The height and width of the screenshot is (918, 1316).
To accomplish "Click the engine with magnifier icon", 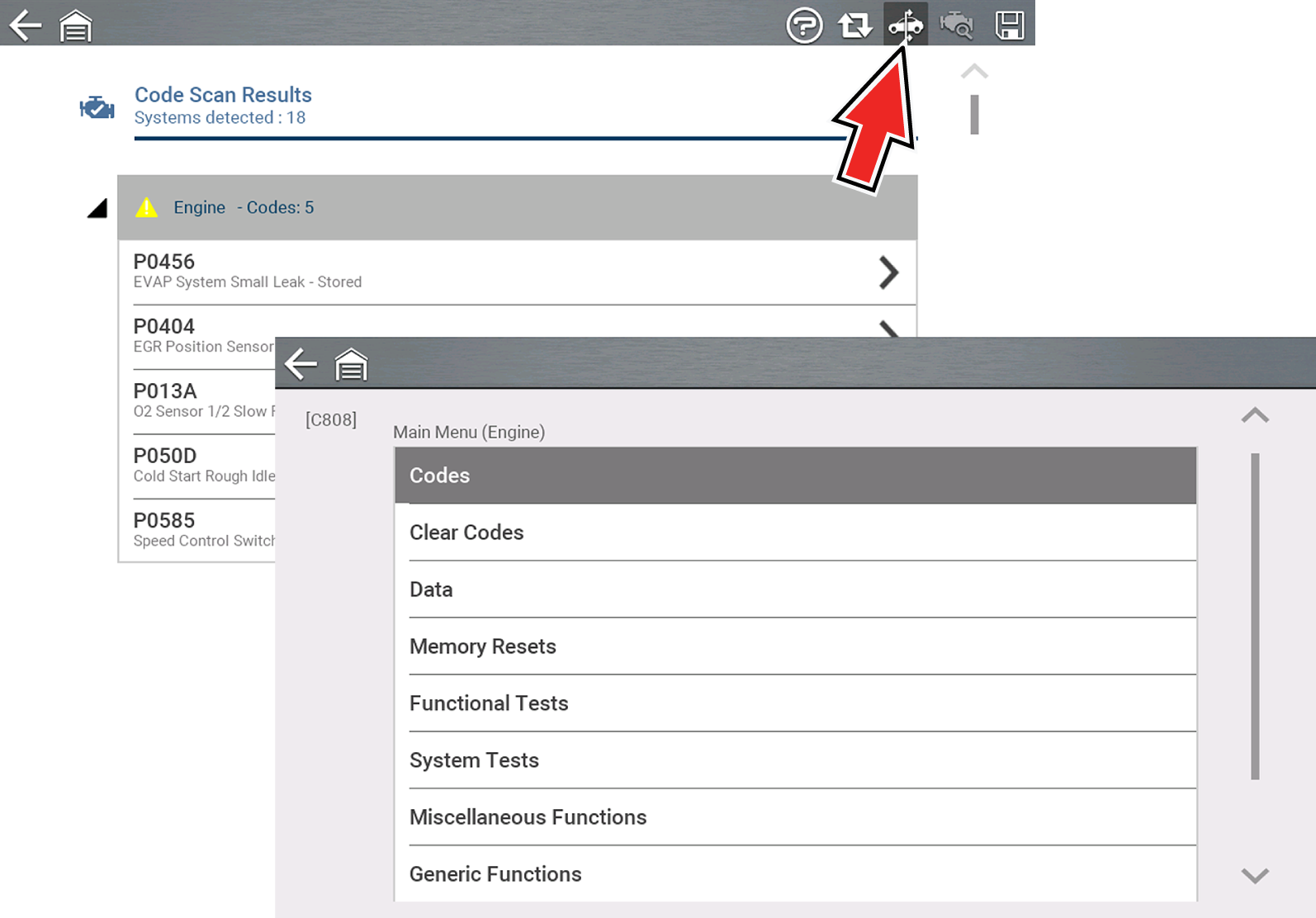I will [957, 26].
